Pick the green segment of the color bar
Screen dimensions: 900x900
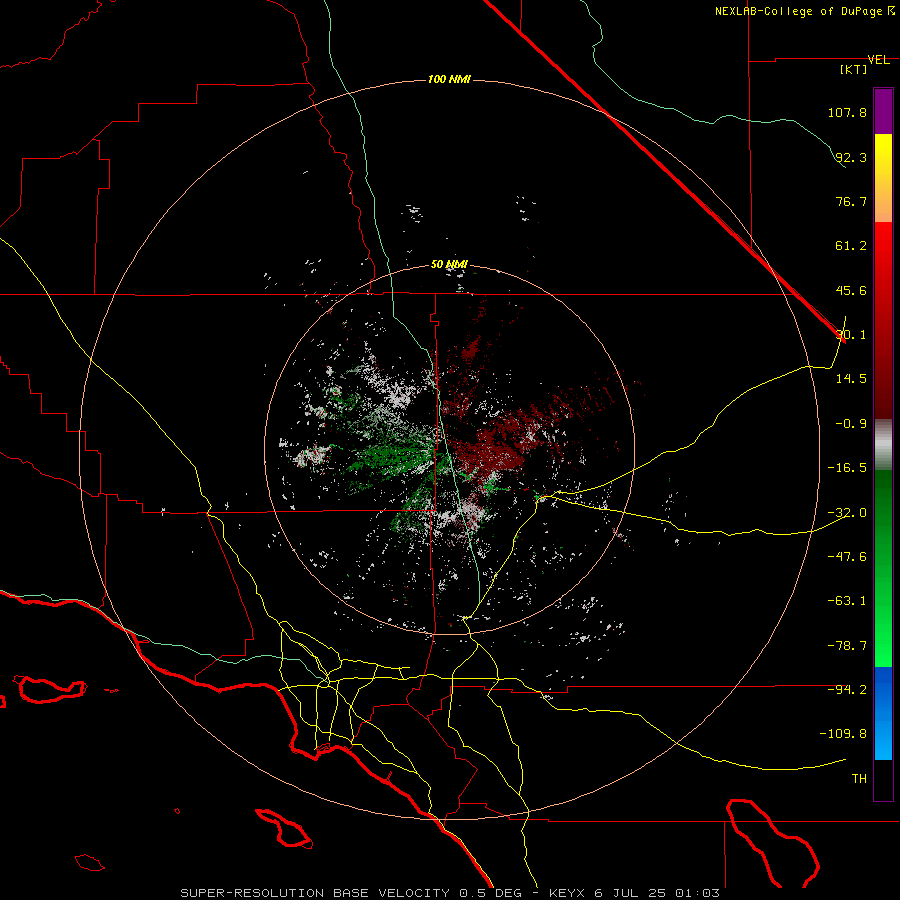click(x=883, y=568)
